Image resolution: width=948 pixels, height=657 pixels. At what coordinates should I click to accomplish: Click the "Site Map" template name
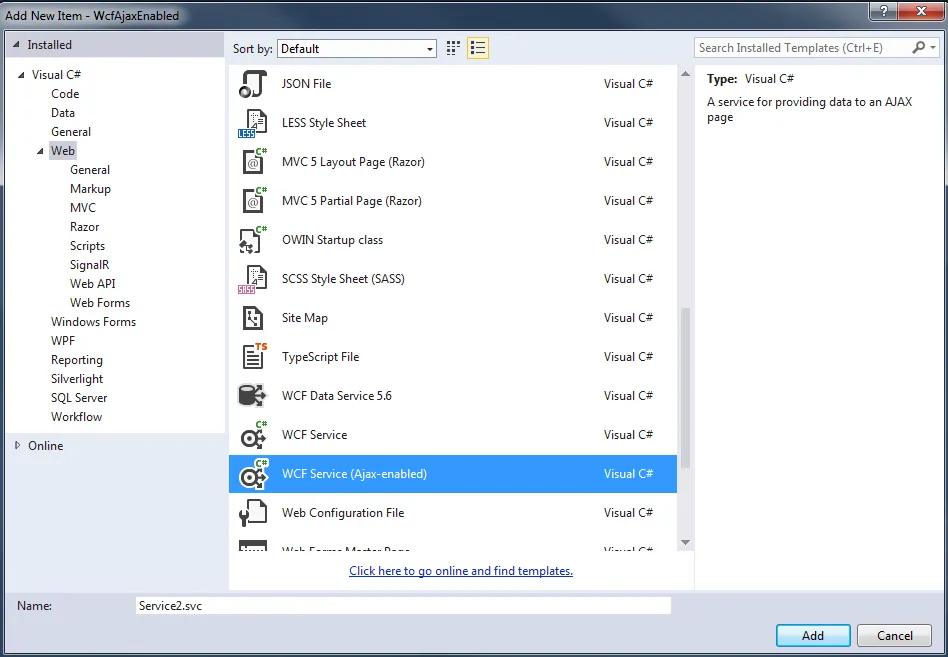[305, 318]
